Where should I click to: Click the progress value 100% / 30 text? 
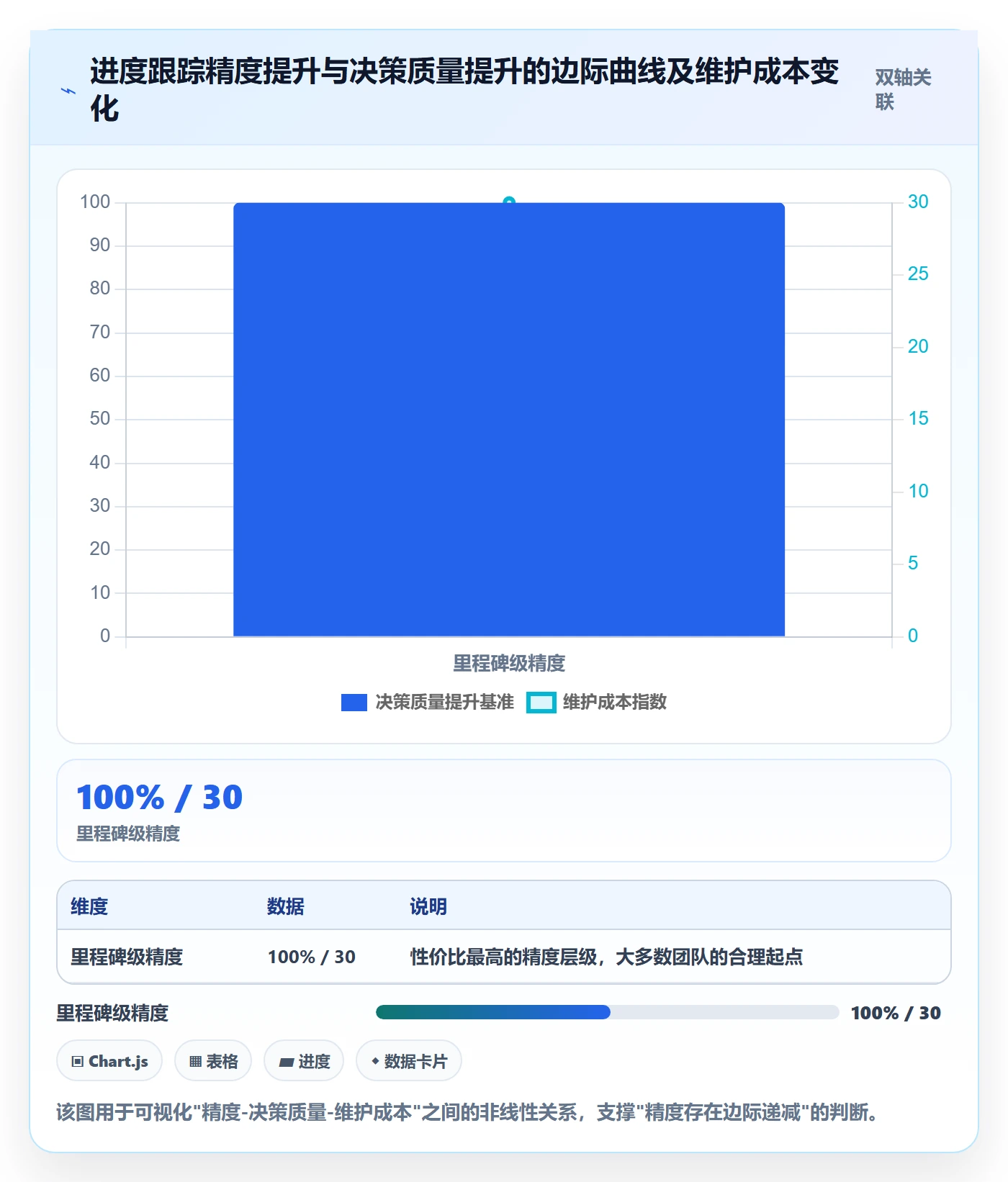point(896,1013)
